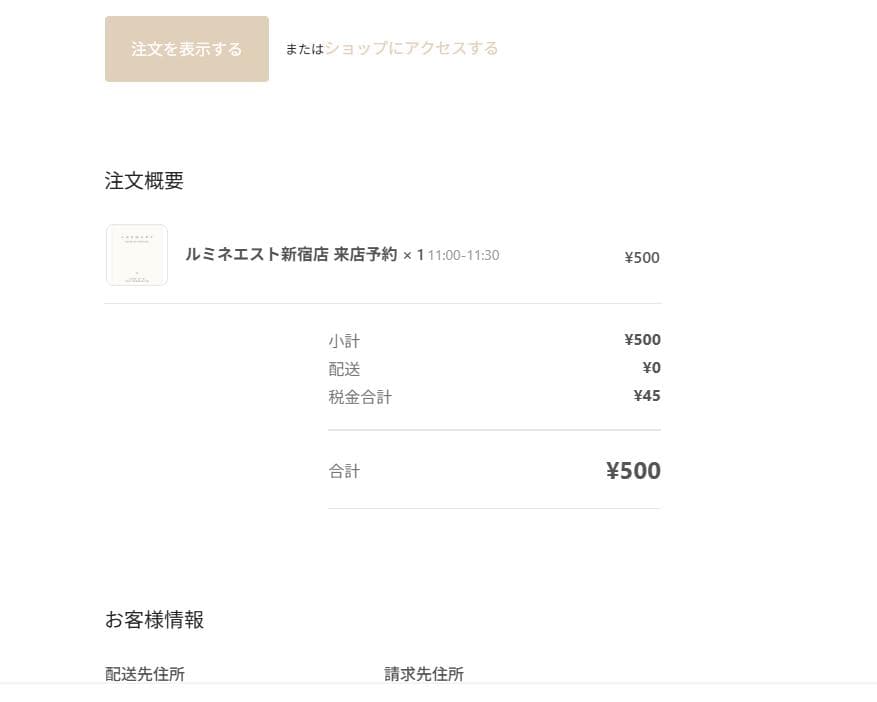Click the product thumbnail image
Image resolution: width=877 pixels, height=702 pixels.
coord(137,255)
